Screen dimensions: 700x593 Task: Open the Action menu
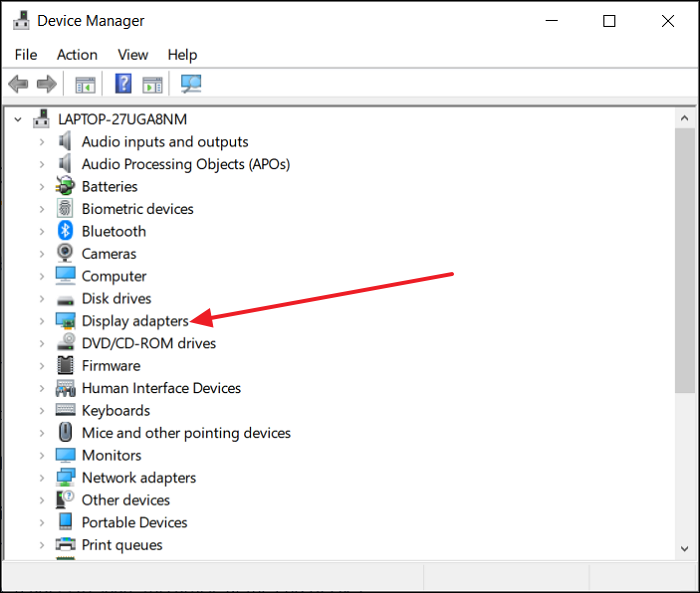77,55
